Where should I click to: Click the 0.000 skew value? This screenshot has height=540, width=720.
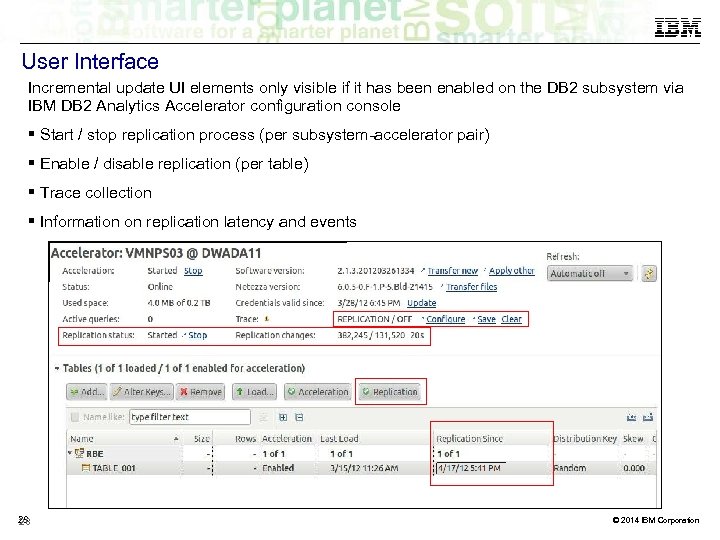click(x=634, y=468)
